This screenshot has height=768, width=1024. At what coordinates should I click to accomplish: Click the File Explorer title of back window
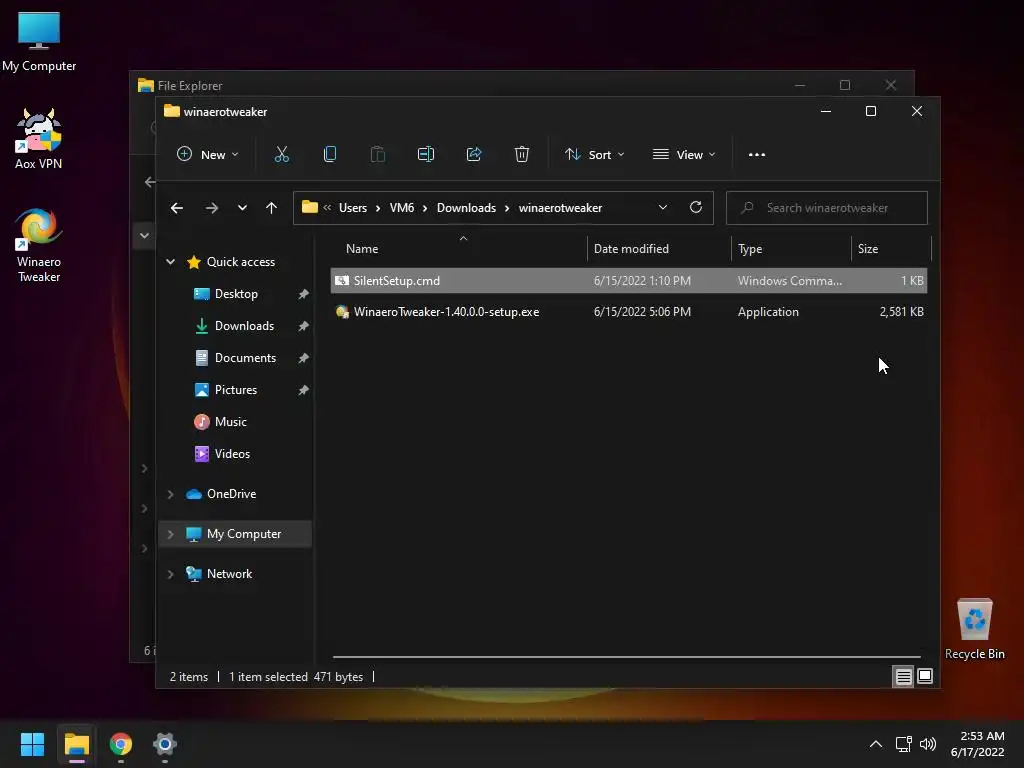[190, 86]
